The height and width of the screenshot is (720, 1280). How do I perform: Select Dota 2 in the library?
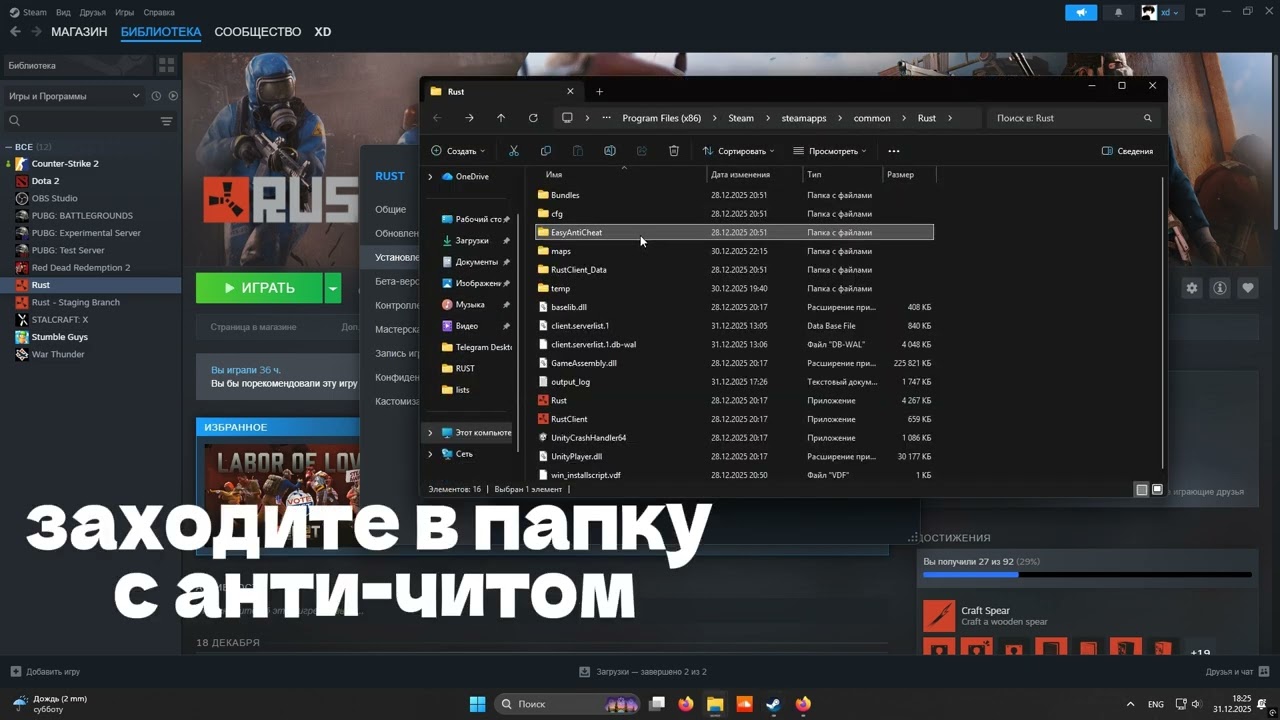pos(45,181)
